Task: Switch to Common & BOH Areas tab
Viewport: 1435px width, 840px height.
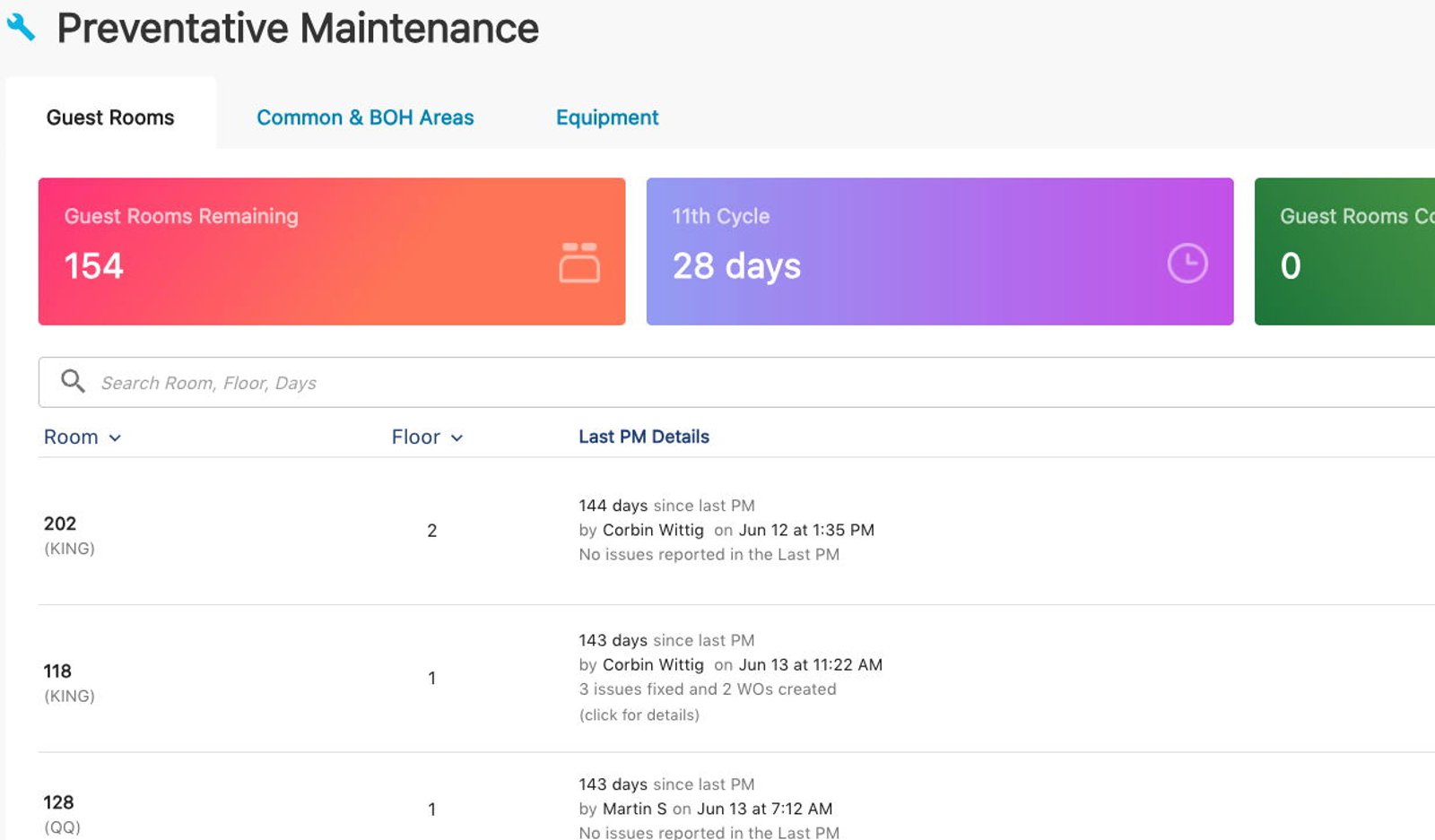Action: pyautogui.click(x=365, y=117)
